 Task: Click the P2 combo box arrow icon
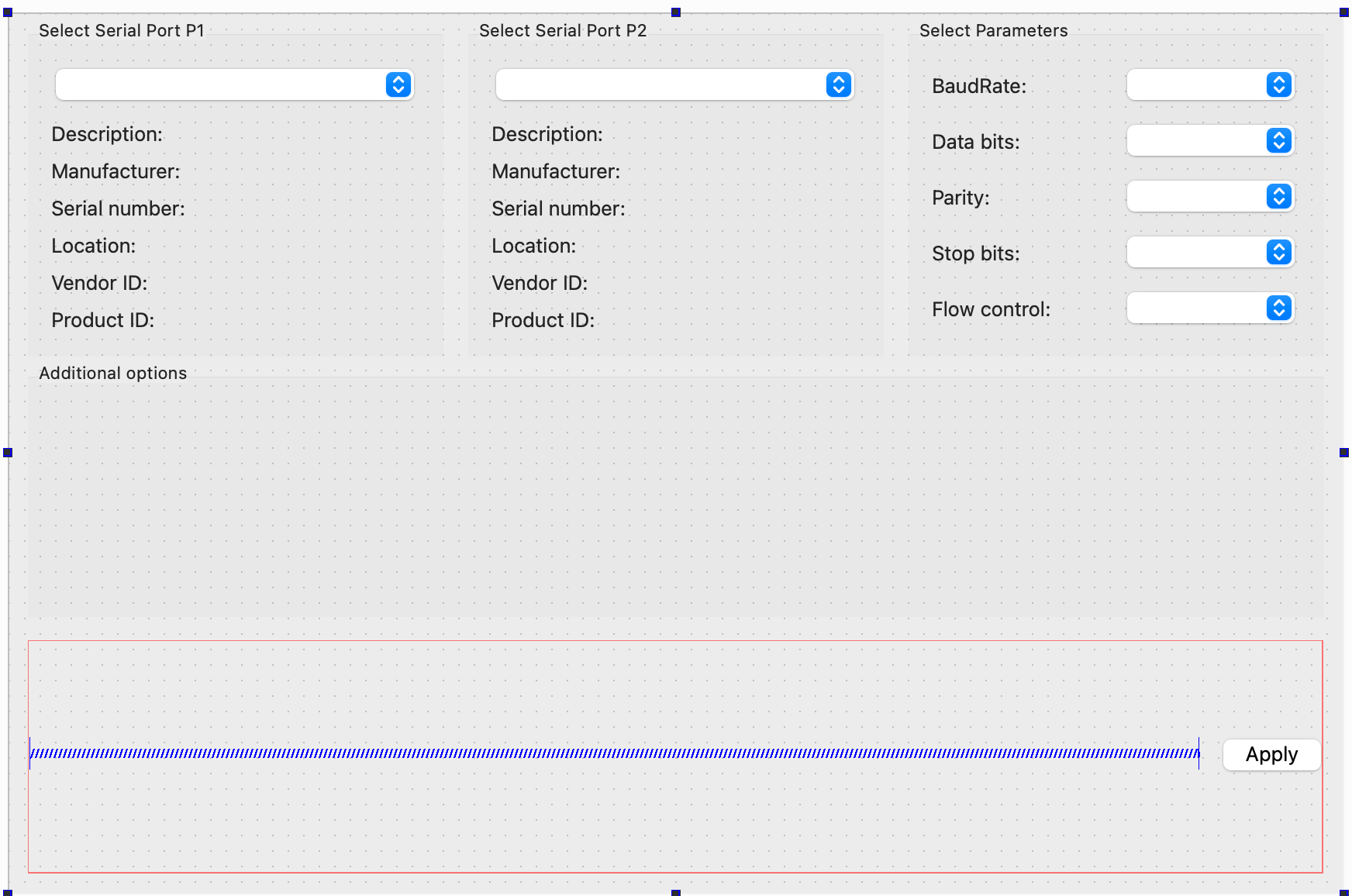coord(837,84)
